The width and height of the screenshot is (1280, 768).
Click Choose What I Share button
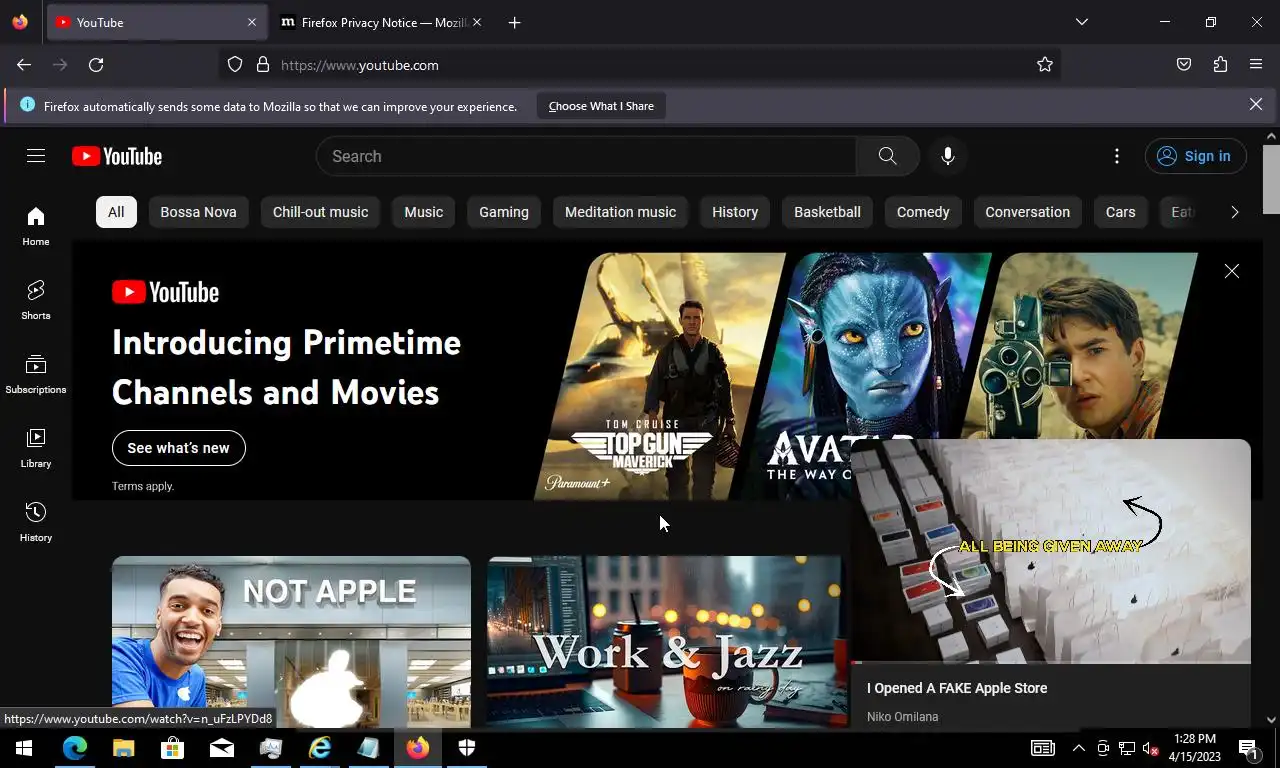coord(601,106)
